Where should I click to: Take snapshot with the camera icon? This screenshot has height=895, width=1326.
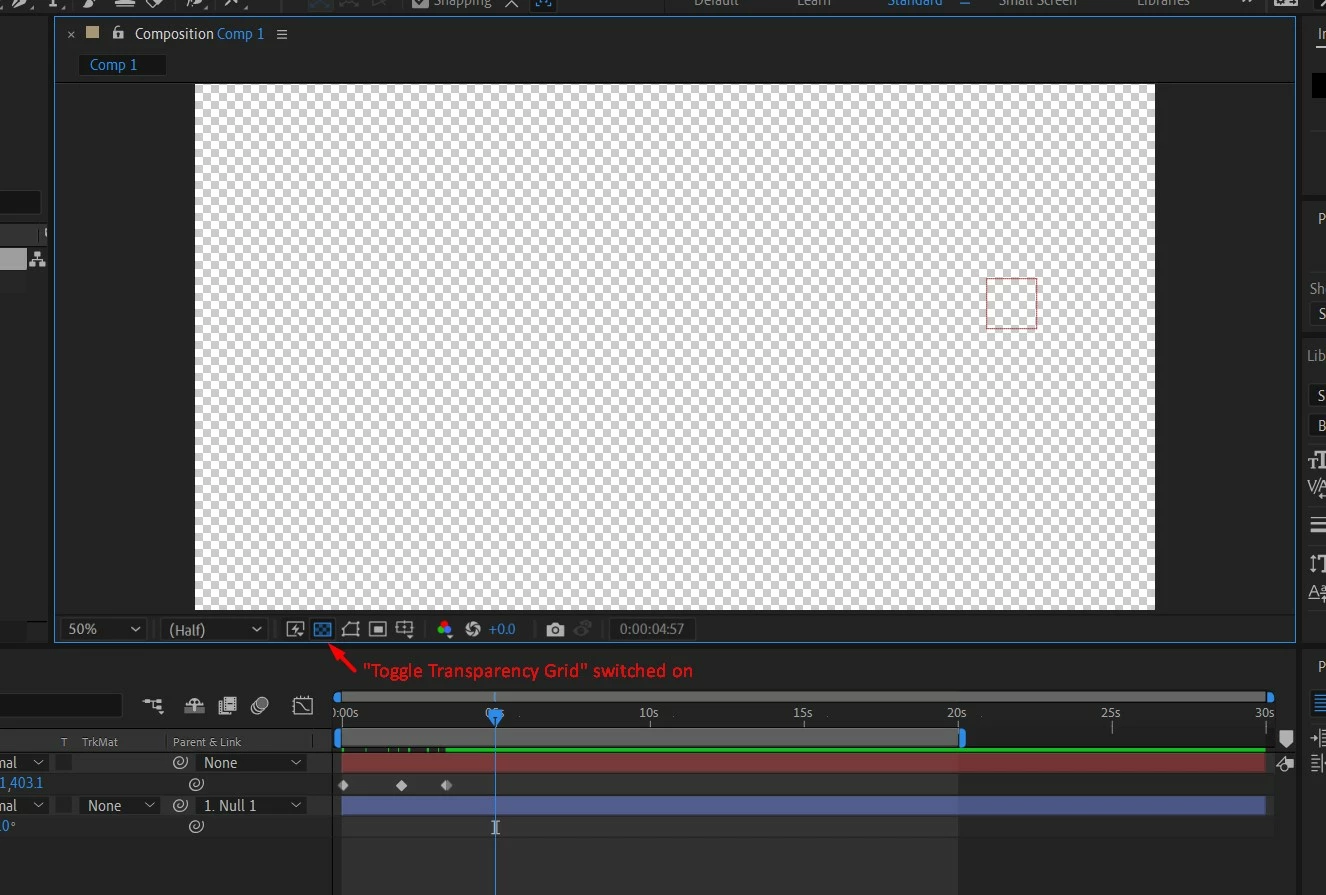[x=555, y=629]
